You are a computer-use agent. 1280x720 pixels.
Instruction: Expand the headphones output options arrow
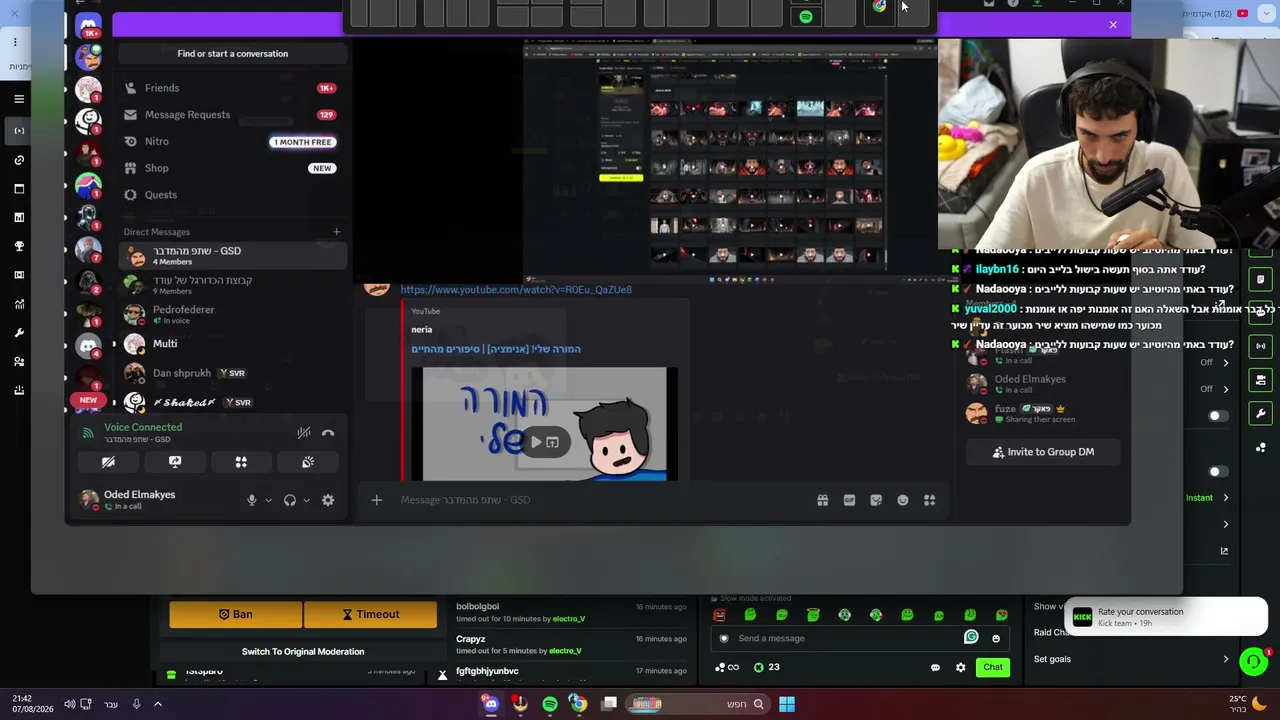coord(306,500)
